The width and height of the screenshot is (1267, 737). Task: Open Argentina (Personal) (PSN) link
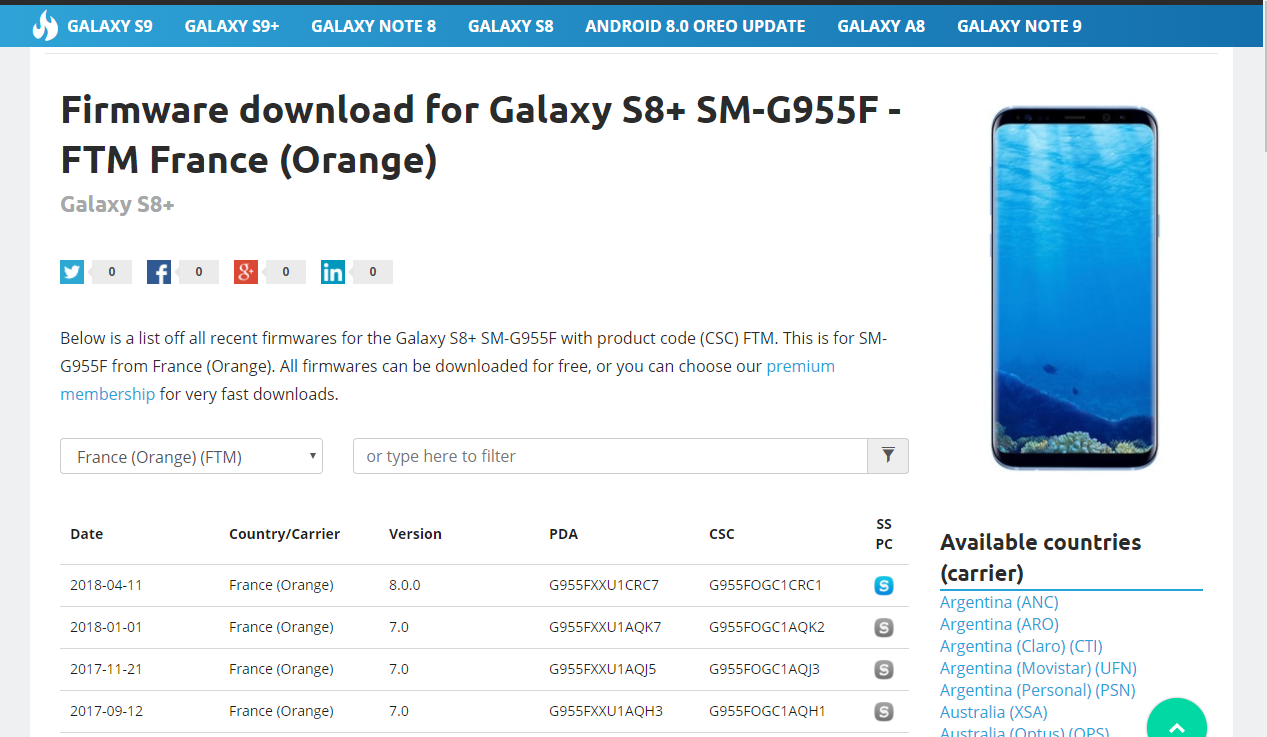pos(1036,690)
